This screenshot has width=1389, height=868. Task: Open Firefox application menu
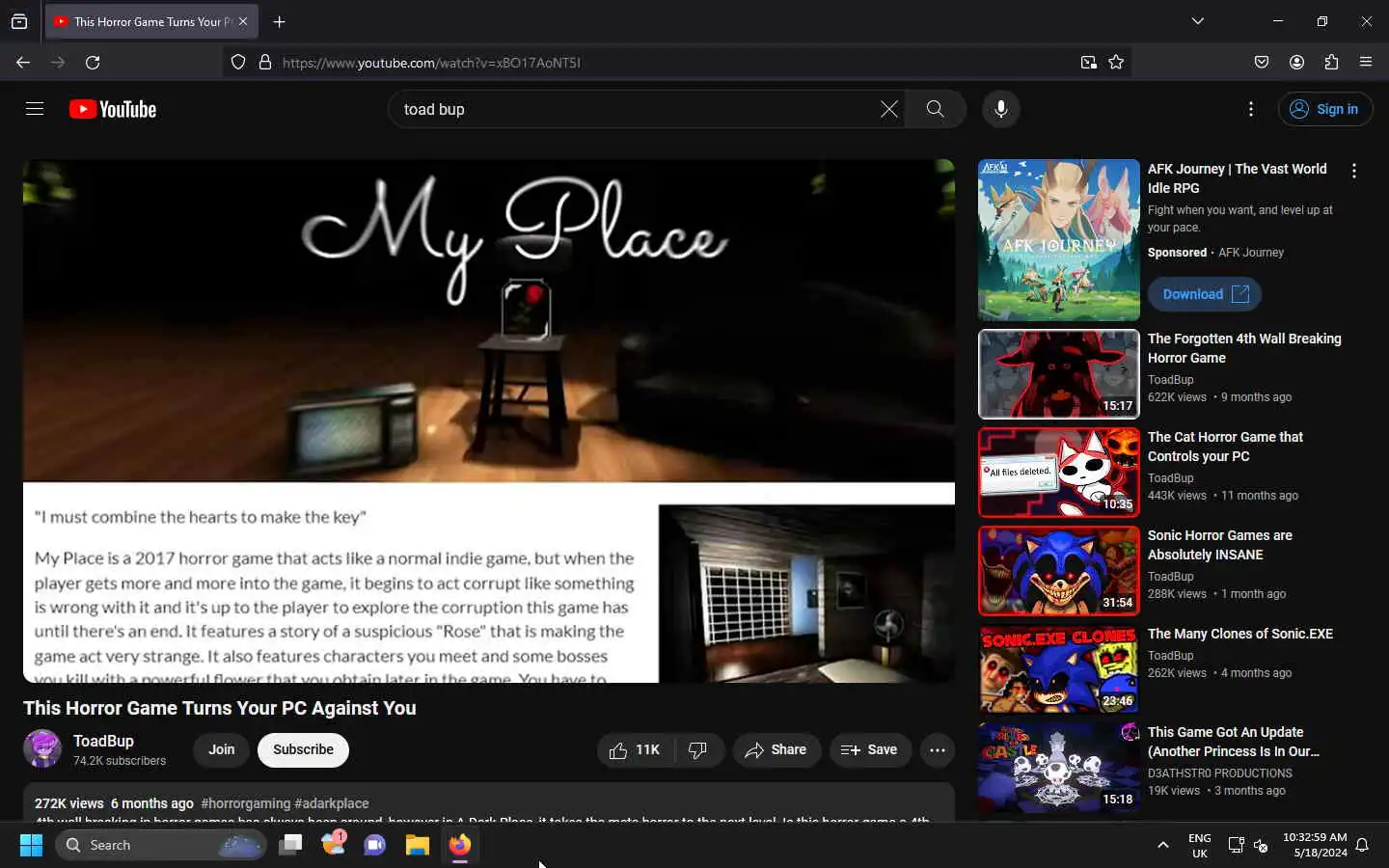tap(1366, 63)
